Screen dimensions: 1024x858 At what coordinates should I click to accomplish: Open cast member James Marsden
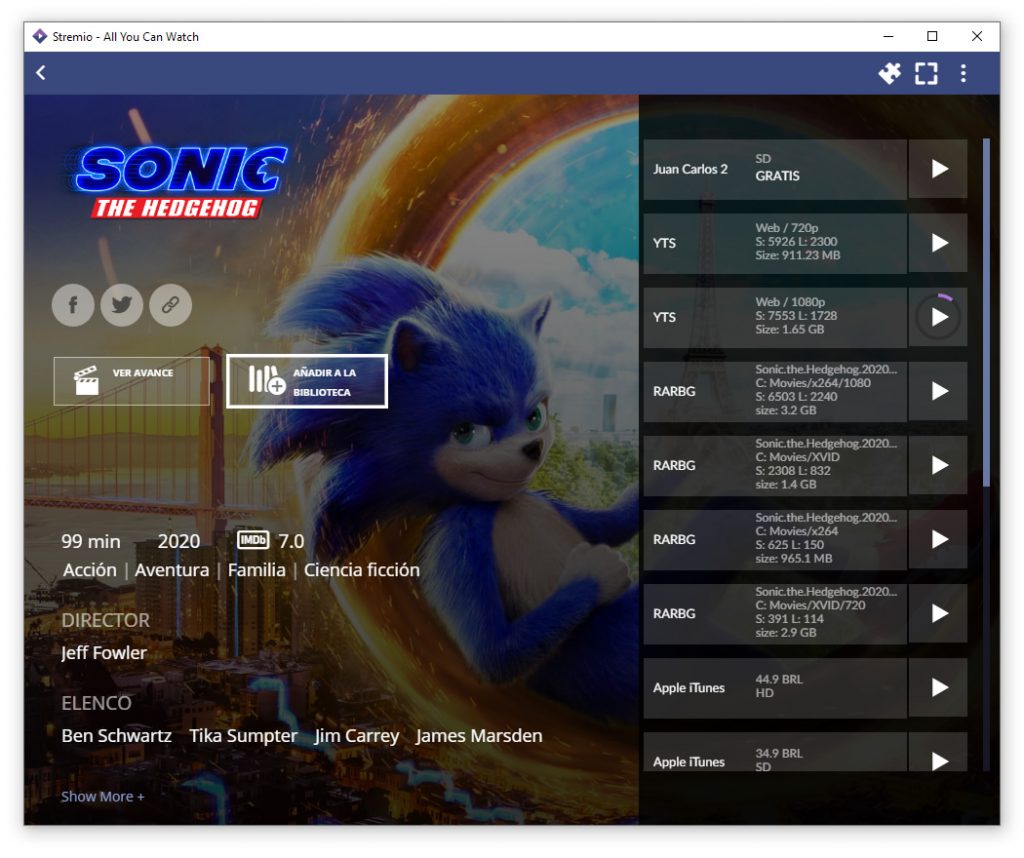click(479, 736)
